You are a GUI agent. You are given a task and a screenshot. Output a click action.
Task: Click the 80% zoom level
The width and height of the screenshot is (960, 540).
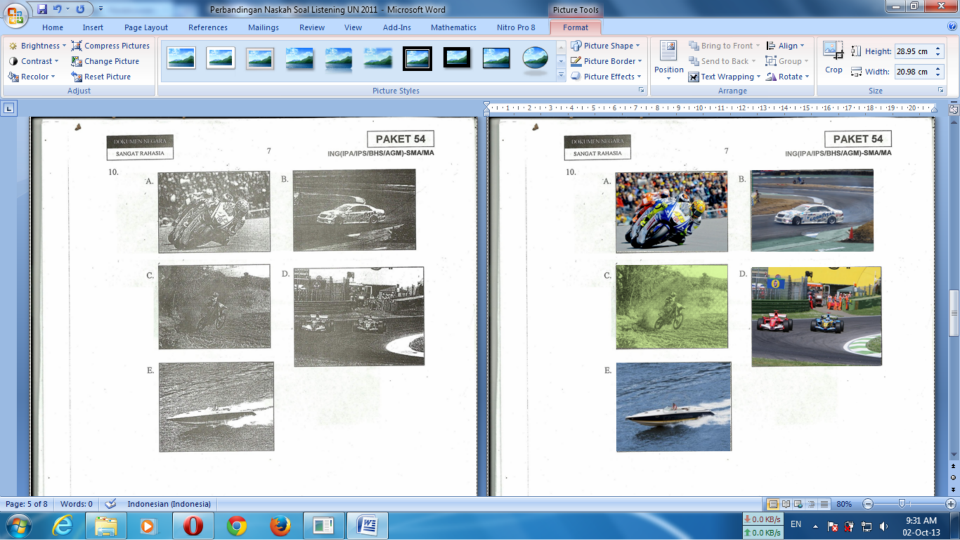844,504
